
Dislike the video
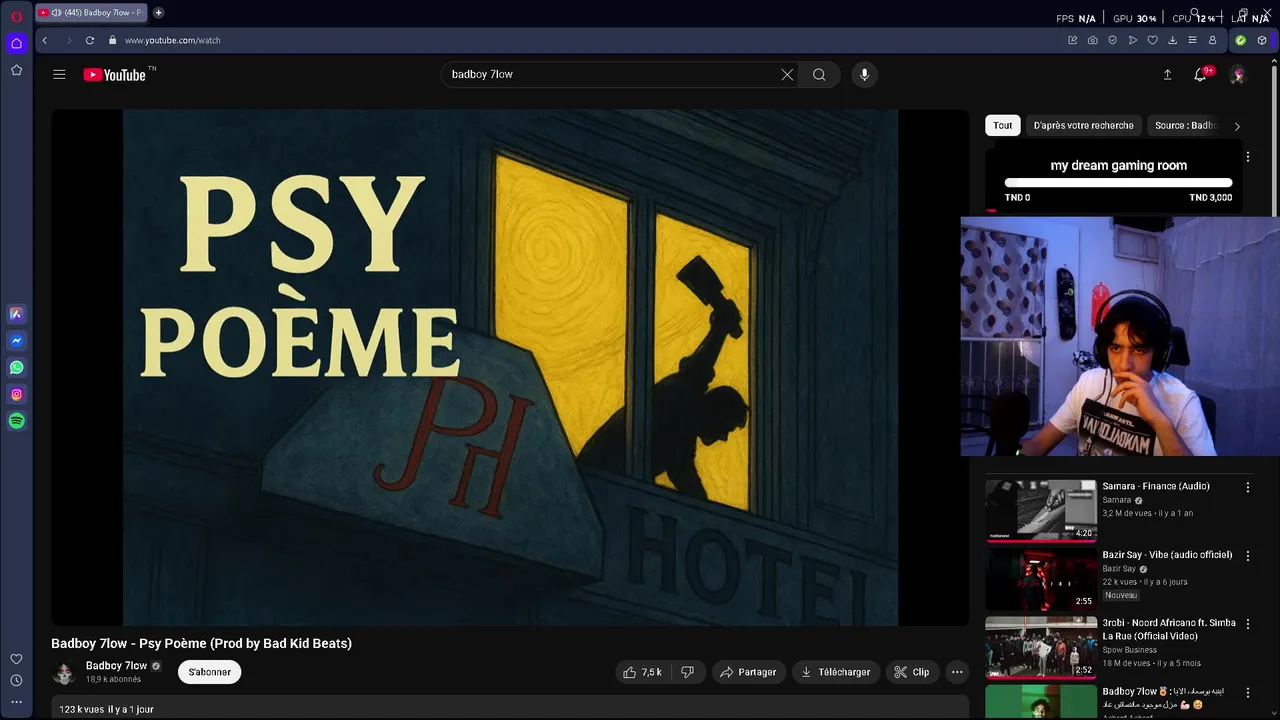point(687,672)
